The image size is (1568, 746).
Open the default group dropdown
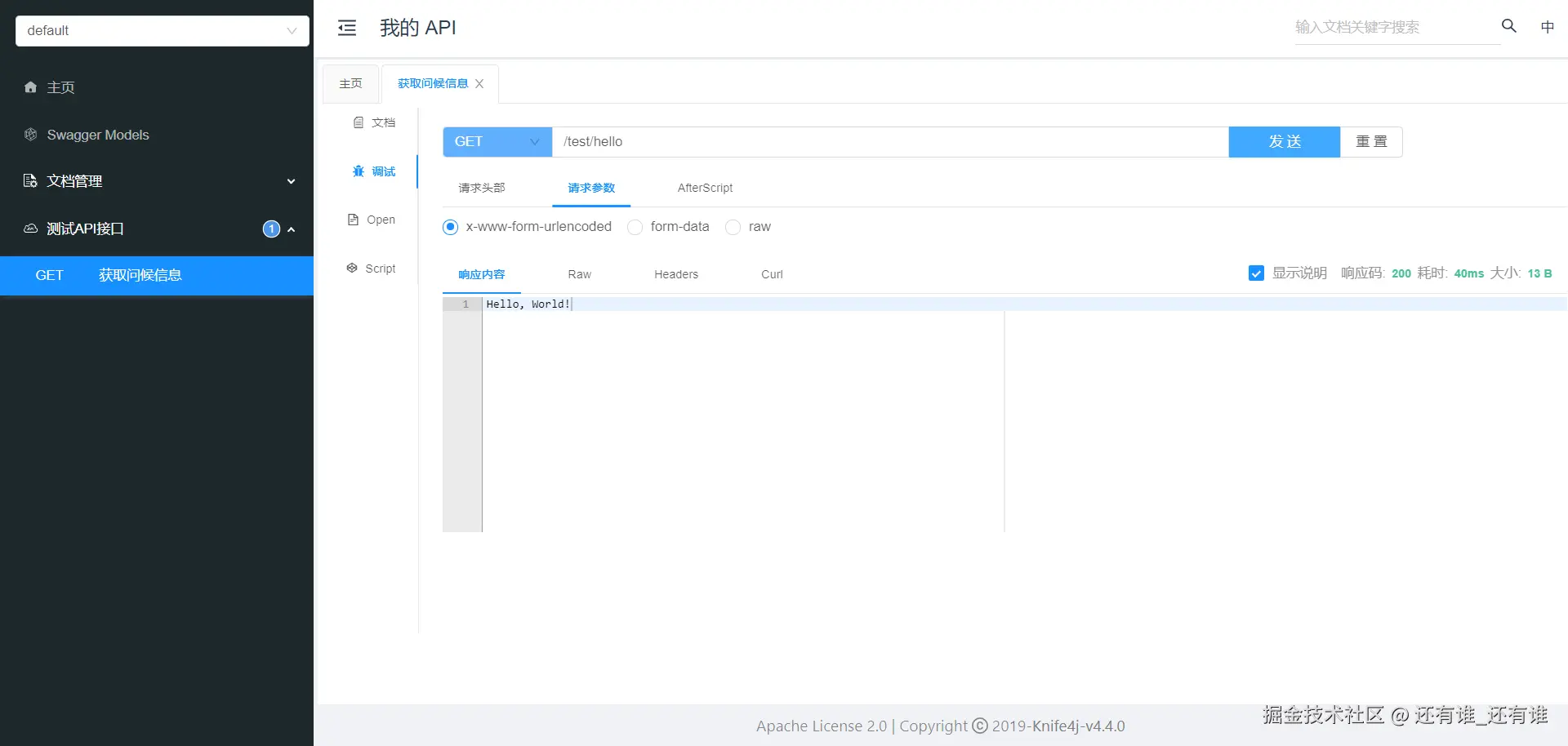163,31
